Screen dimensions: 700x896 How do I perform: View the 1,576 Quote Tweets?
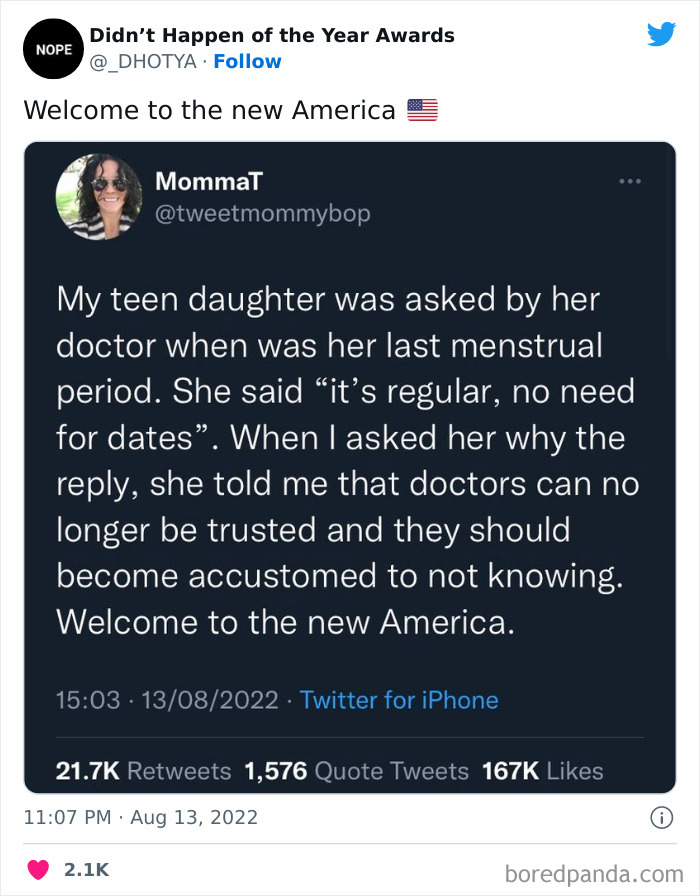tap(356, 771)
